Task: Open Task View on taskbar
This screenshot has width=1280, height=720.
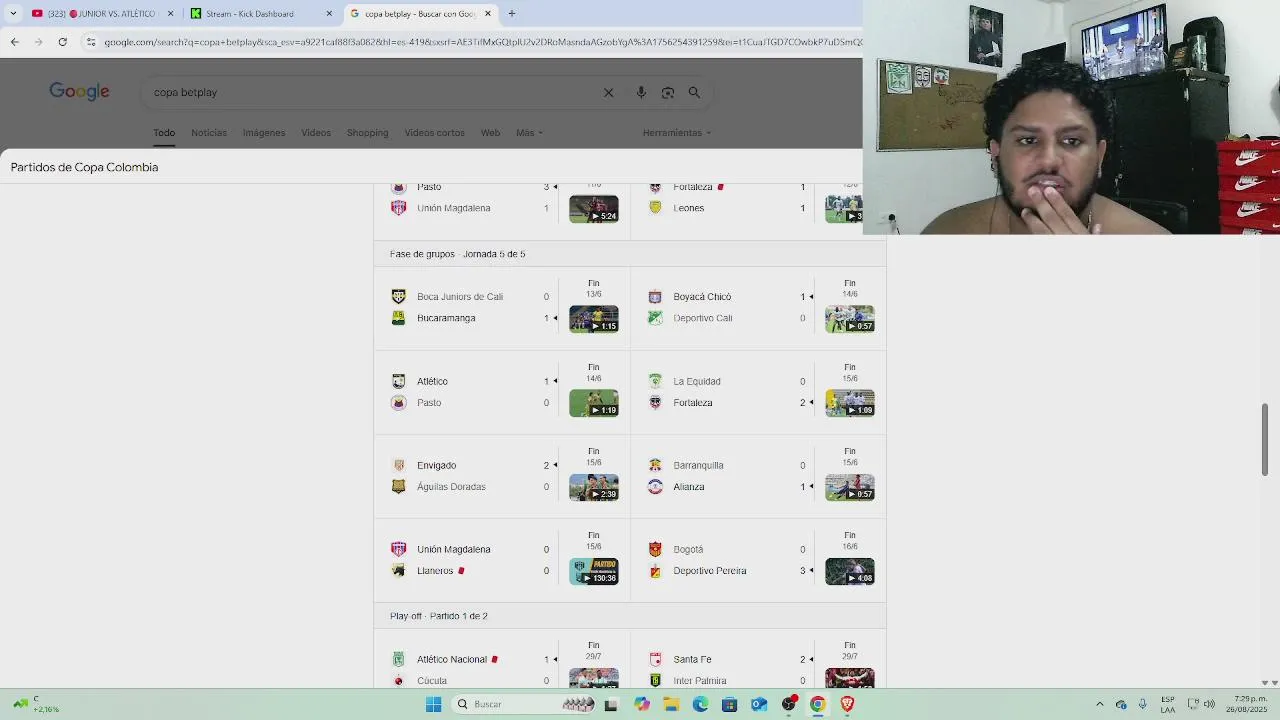Action: (x=611, y=704)
